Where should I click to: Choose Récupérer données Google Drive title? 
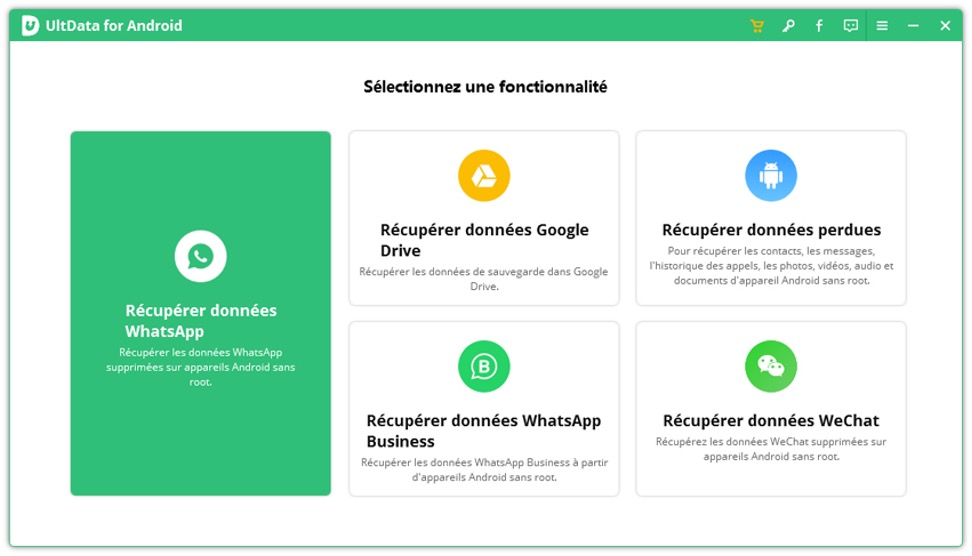pyautogui.click(x=484, y=240)
